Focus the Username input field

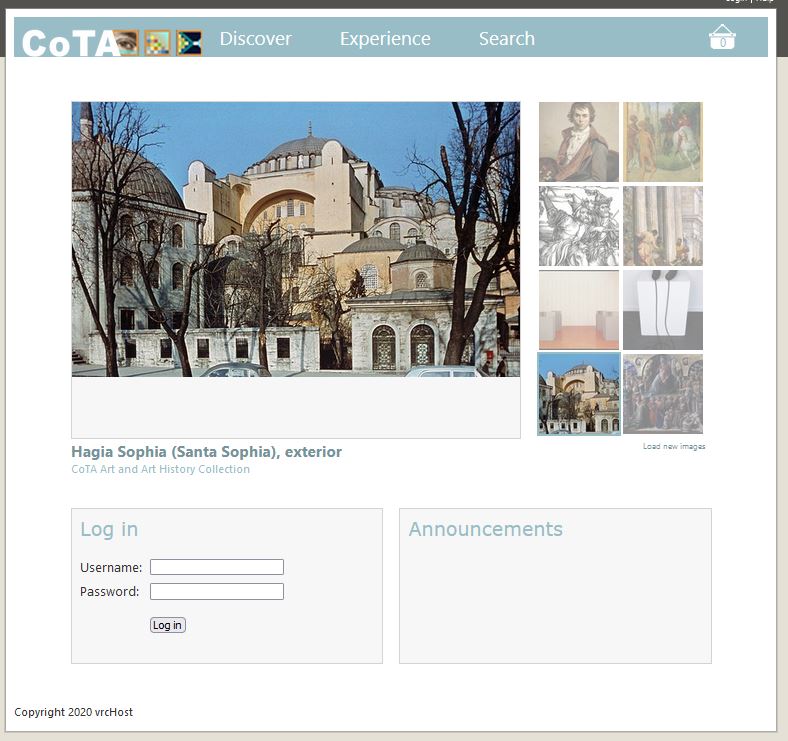point(217,567)
